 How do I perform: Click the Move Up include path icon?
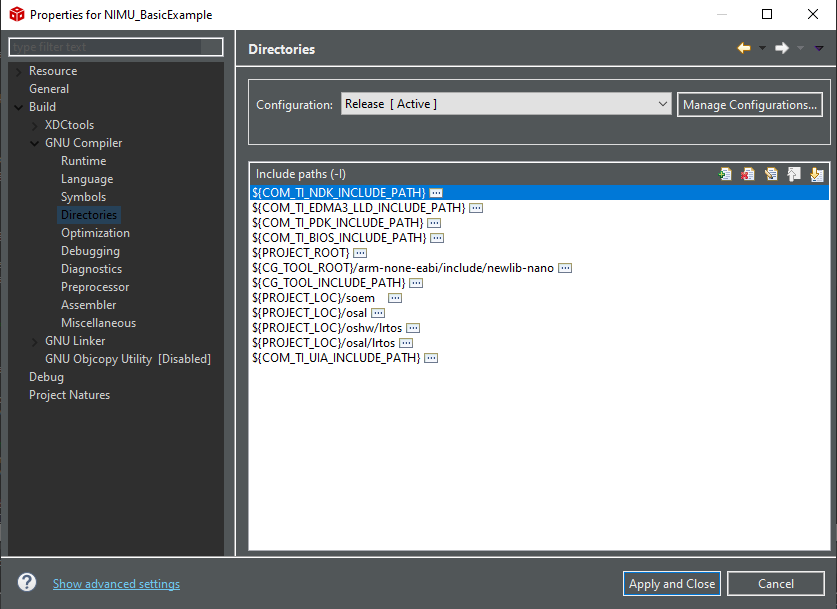(794, 174)
